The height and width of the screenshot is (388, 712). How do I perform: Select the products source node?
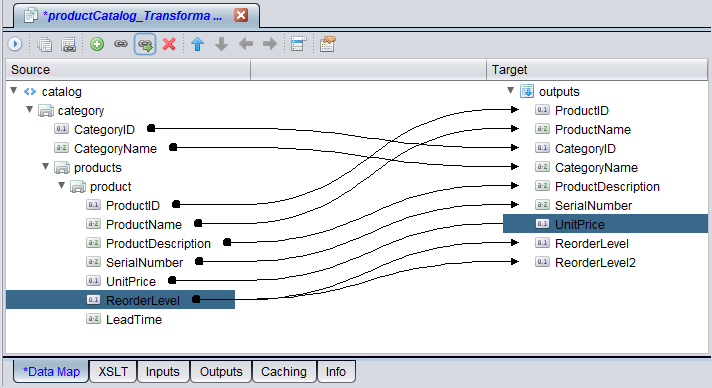tap(98, 168)
